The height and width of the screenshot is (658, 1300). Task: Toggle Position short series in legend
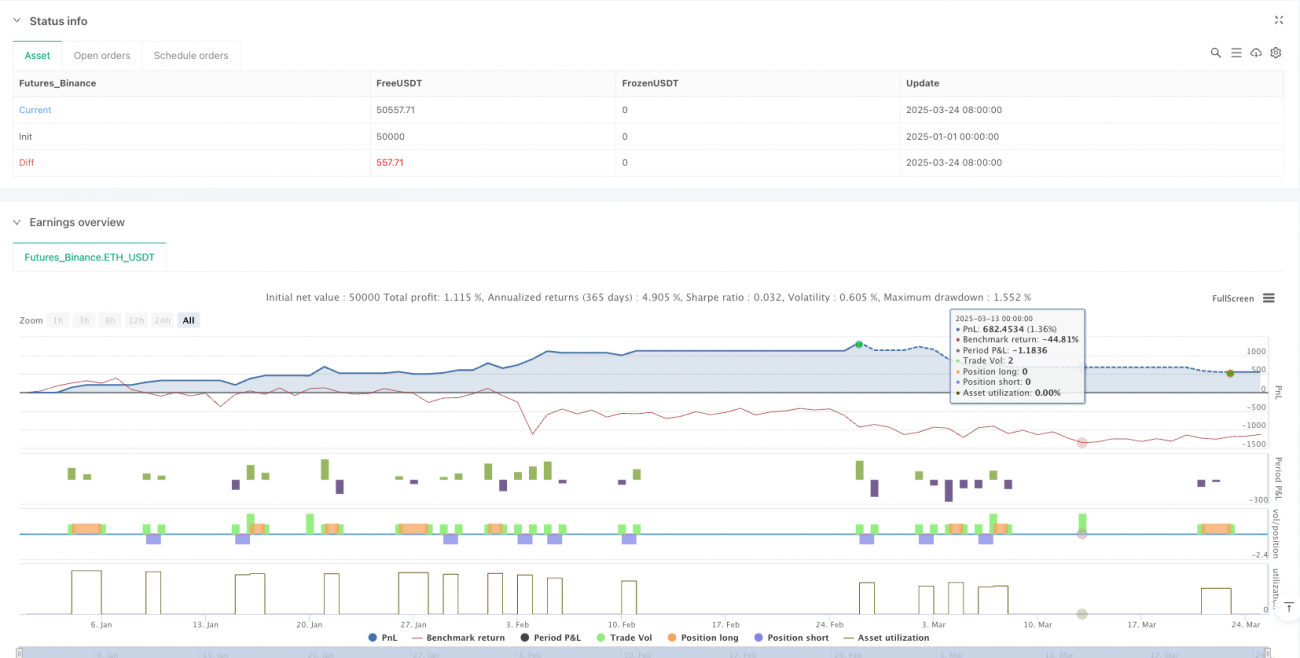790,637
